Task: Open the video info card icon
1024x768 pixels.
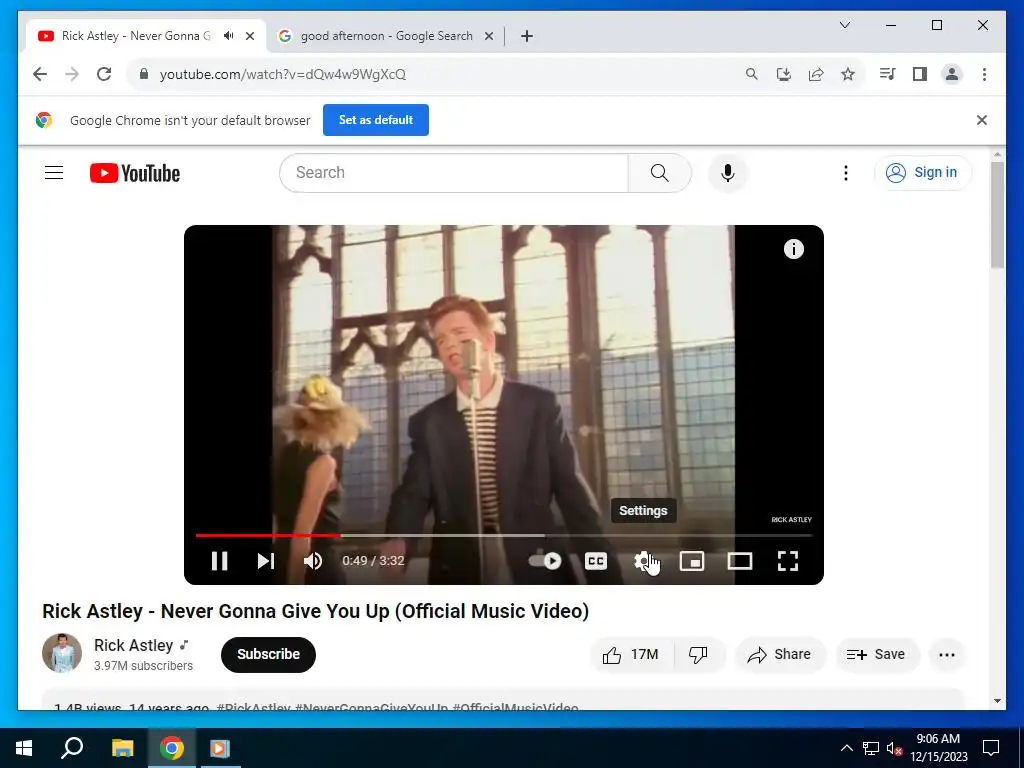Action: tap(793, 249)
